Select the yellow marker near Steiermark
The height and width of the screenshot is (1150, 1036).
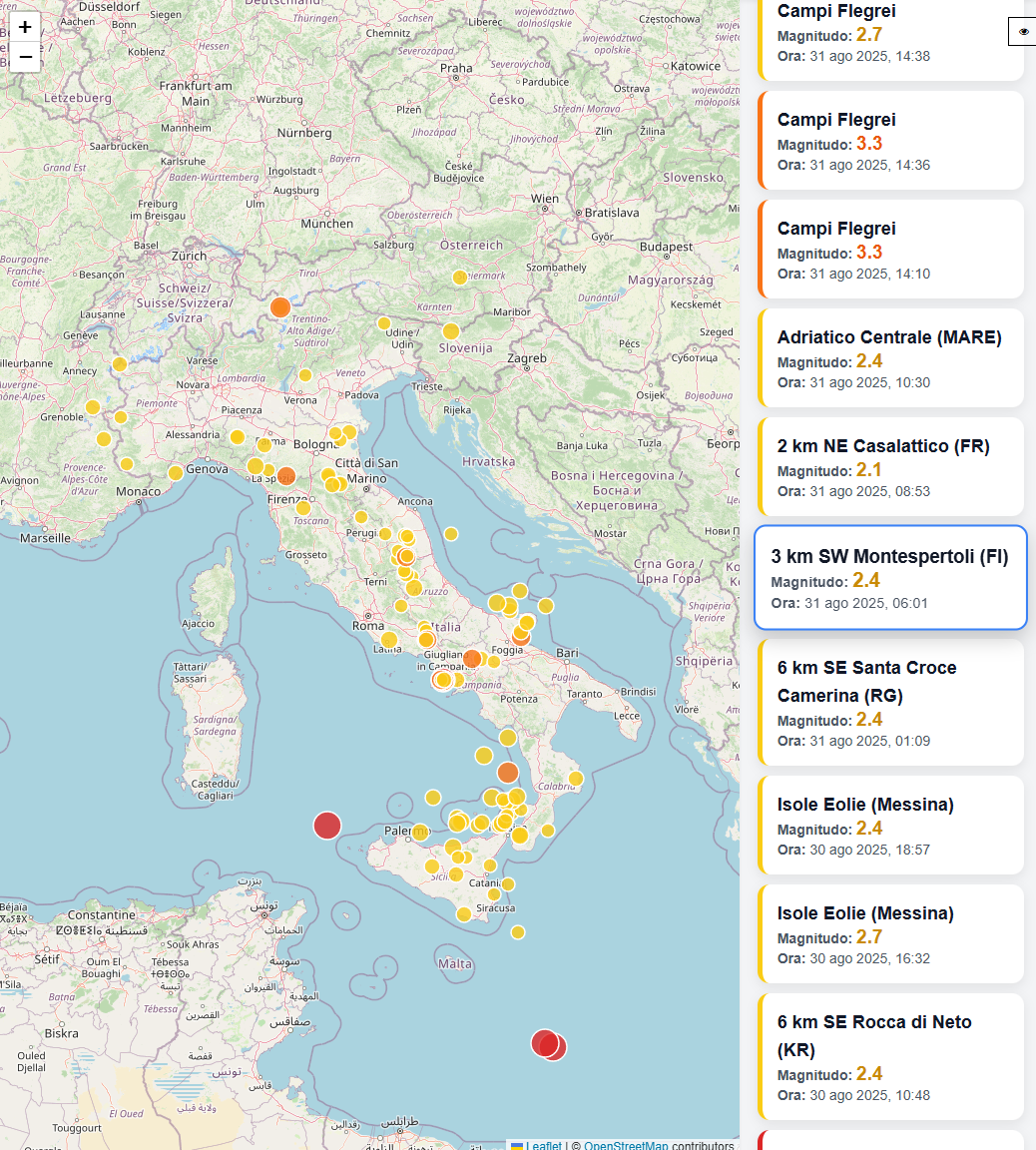tap(459, 277)
